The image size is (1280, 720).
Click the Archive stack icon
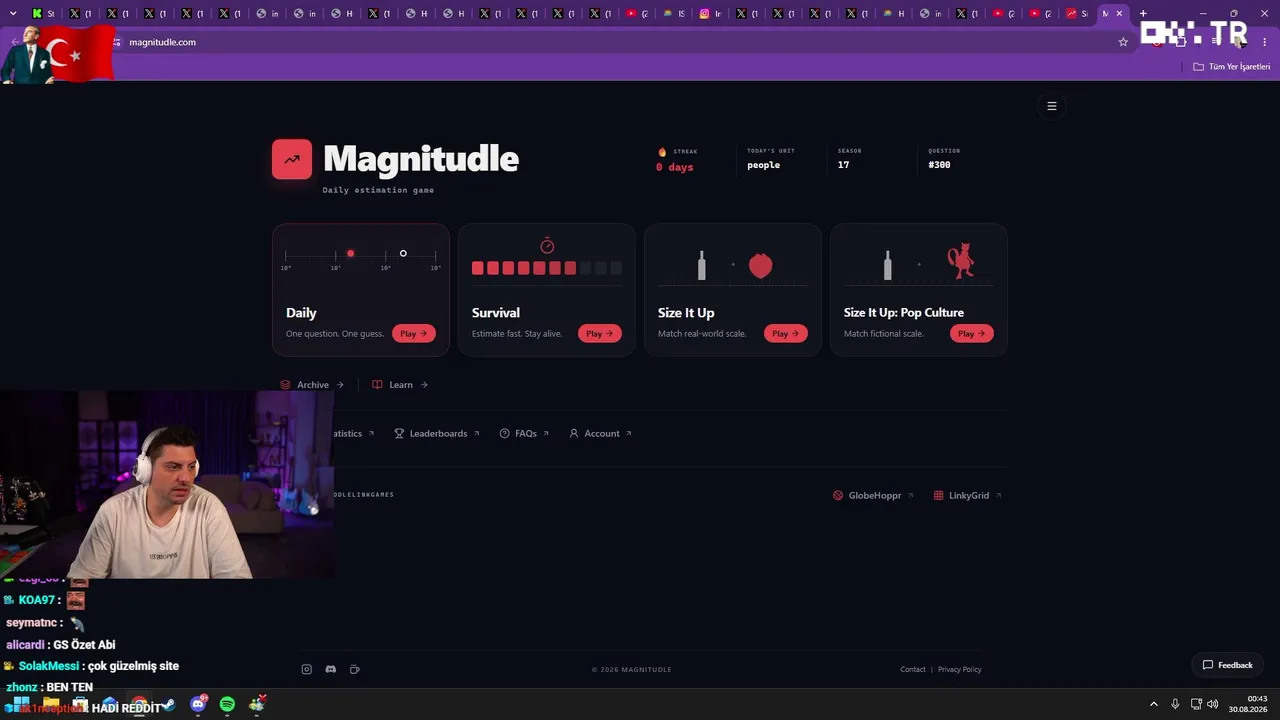click(x=285, y=385)
